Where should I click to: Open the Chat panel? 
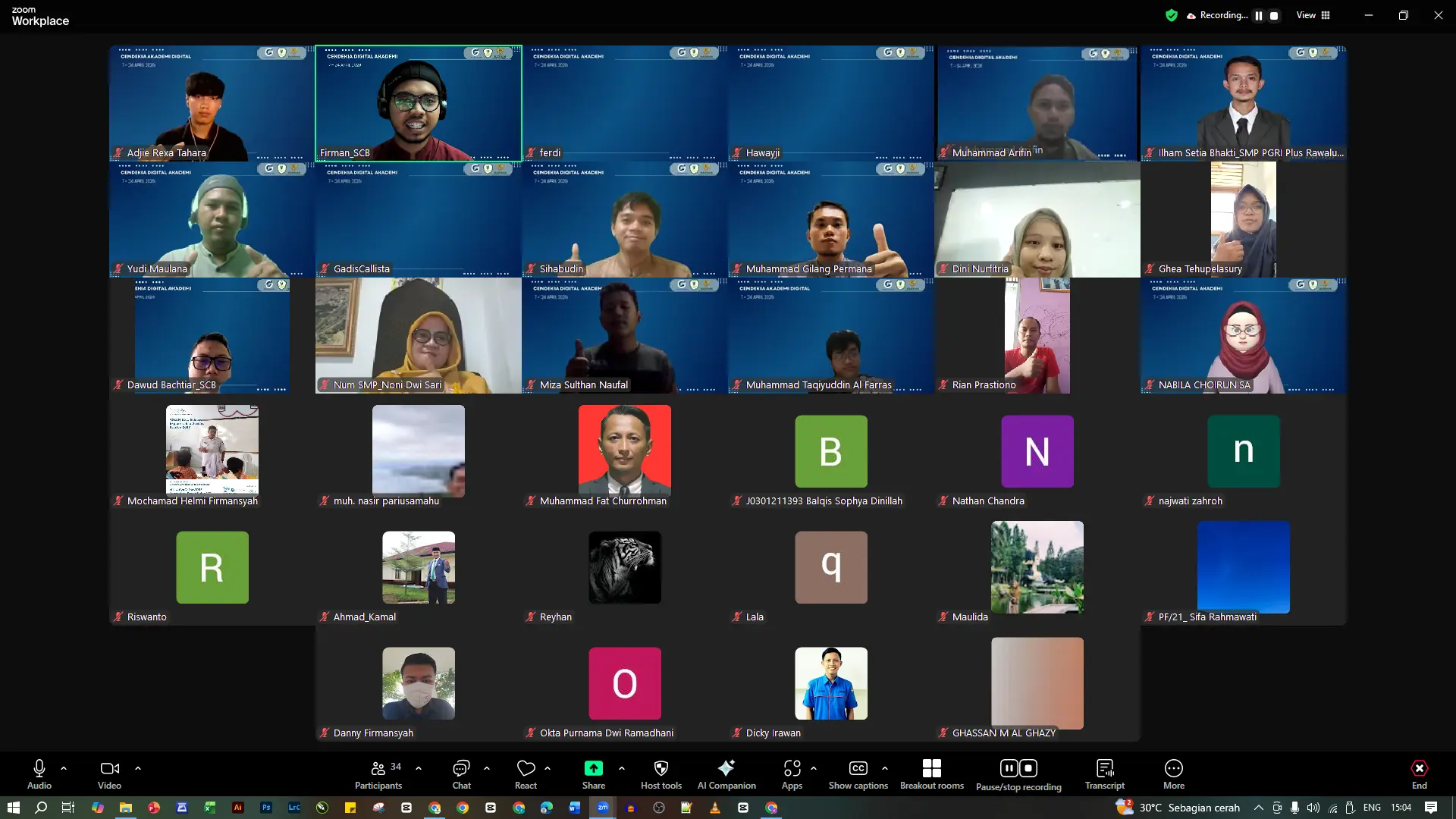[x=461, y=774]
